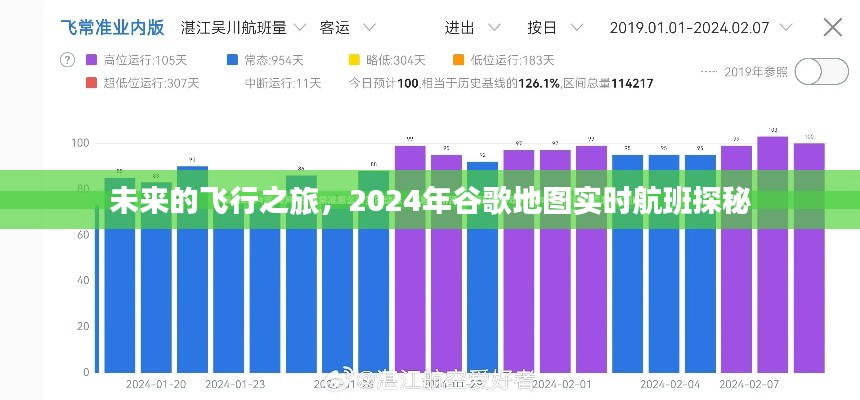
Task: Click the 2024-02-07 x-axis date label
Action: [749, 385]
